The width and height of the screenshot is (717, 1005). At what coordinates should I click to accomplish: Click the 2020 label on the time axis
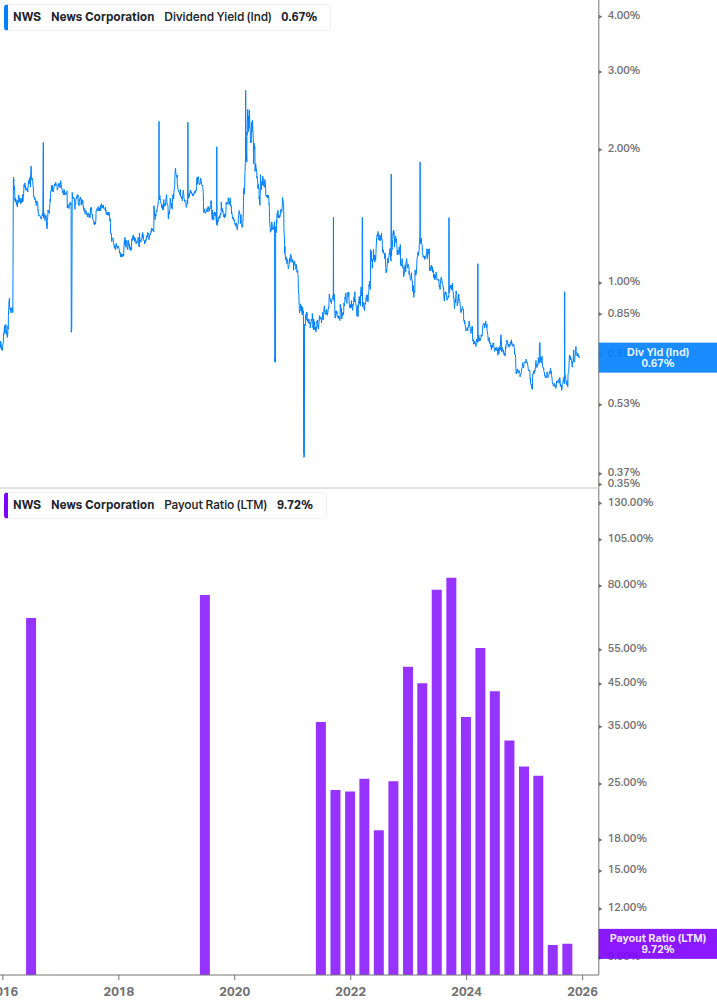(234, 991)
